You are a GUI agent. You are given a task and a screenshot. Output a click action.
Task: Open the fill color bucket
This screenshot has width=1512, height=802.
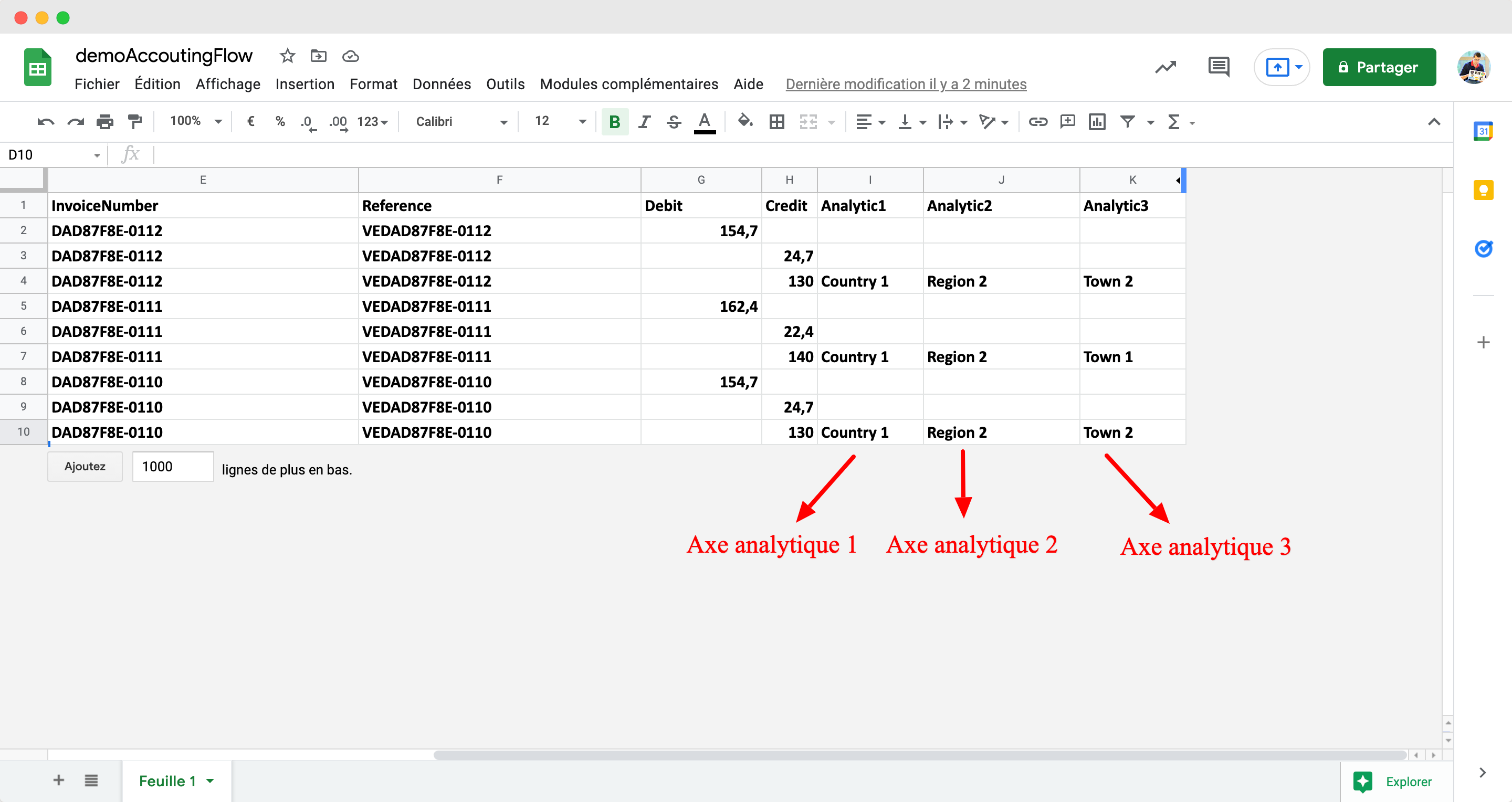[x=745, y=121]
